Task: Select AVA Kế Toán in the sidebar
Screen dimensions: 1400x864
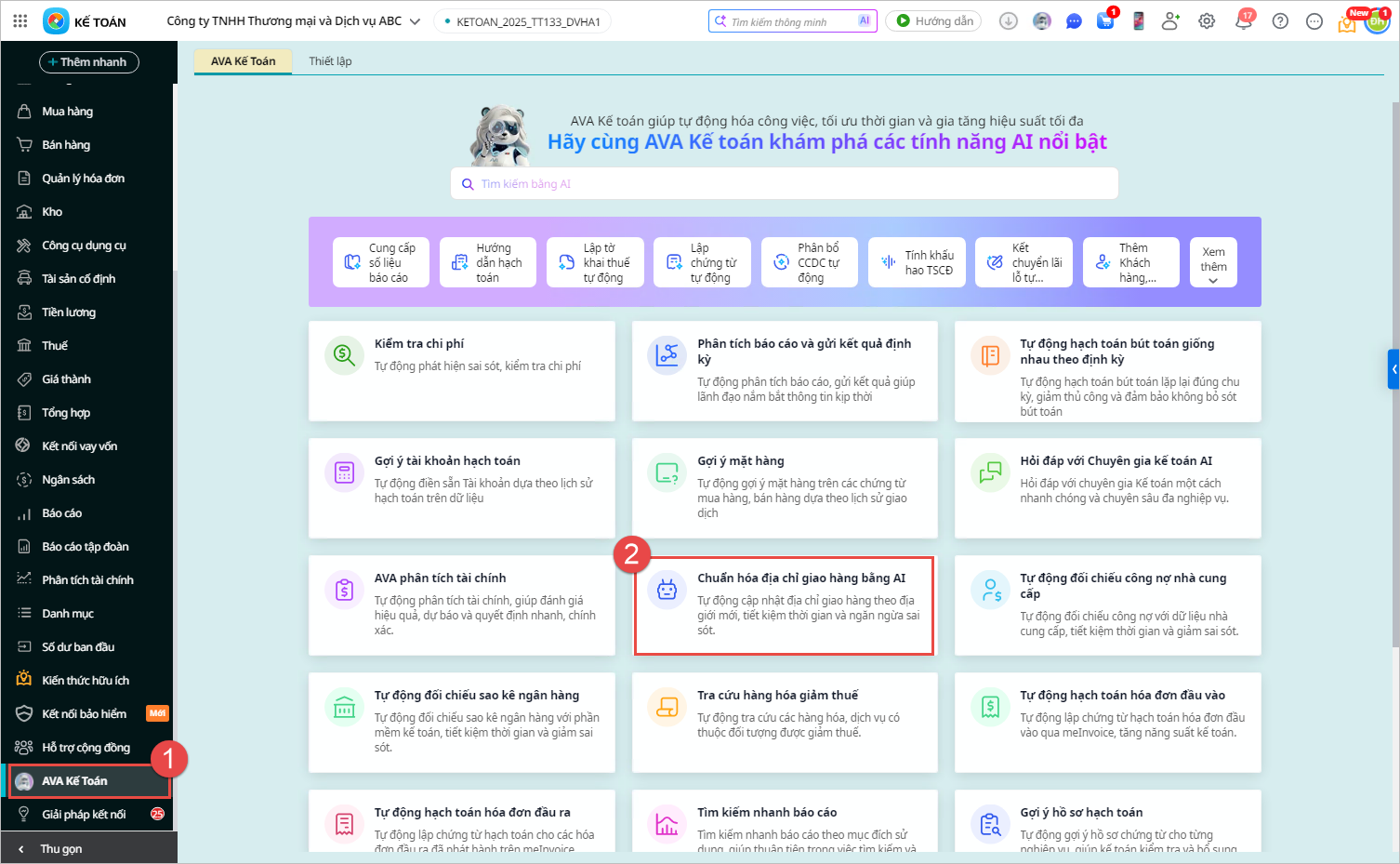Action: [x=88, y=781]
